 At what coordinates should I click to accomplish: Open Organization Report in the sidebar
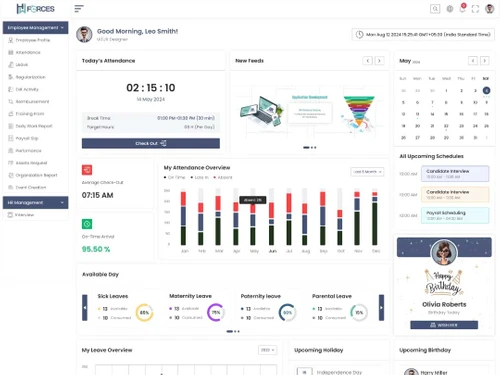point(36,175)
